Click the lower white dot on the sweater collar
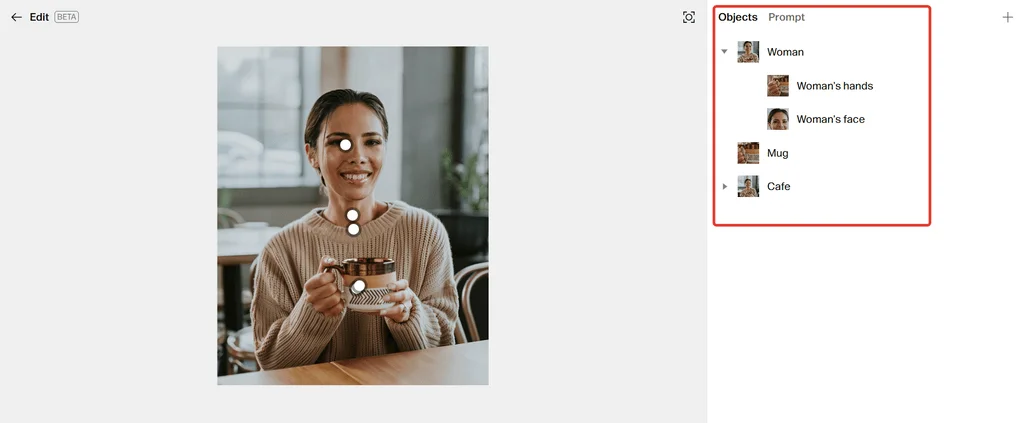The width and height of the screenshot is (1024, 423). coord(353,229)
